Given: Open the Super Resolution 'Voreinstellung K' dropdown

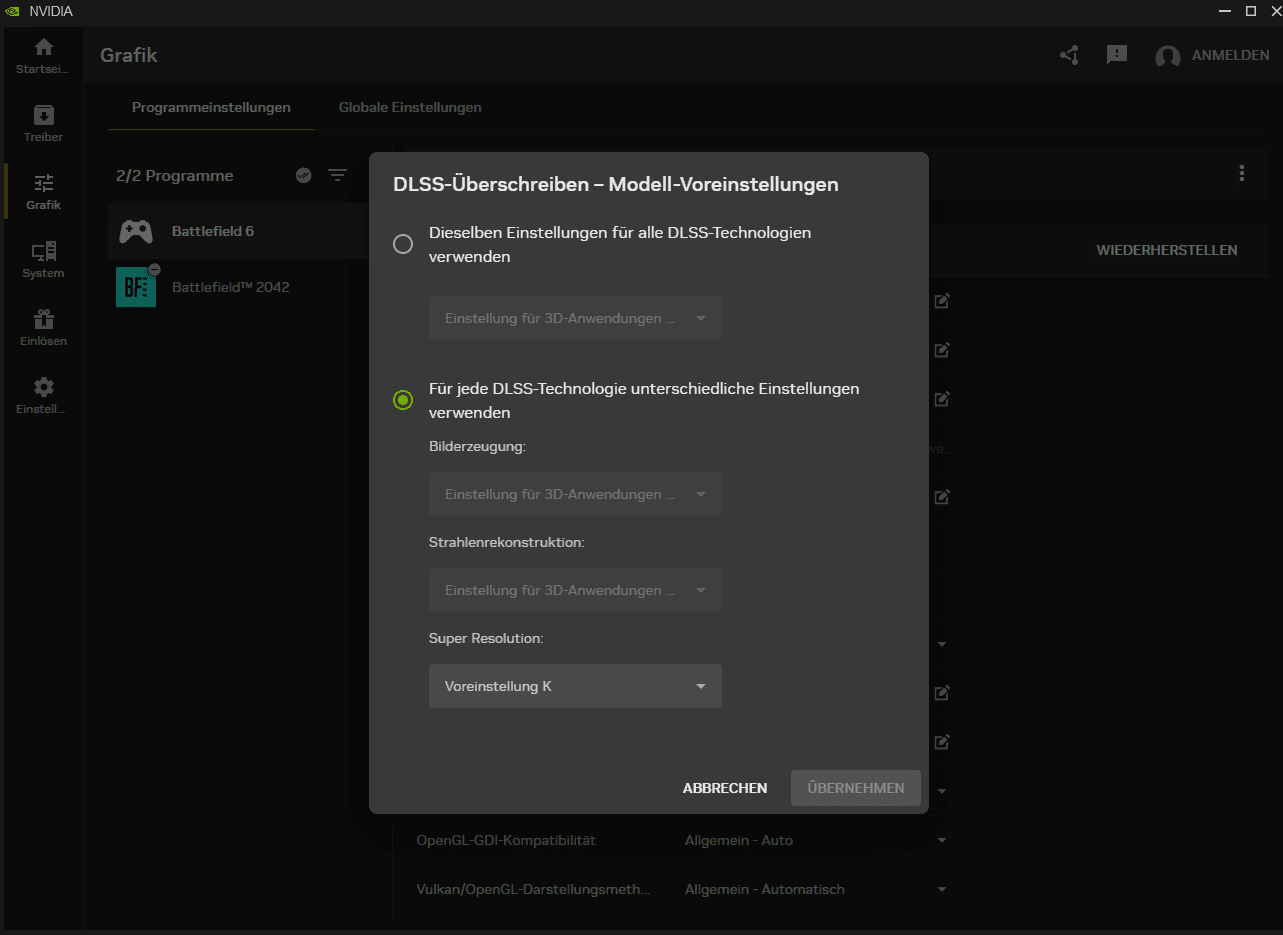Looking at the screenshot, I should tap(575, 686).
